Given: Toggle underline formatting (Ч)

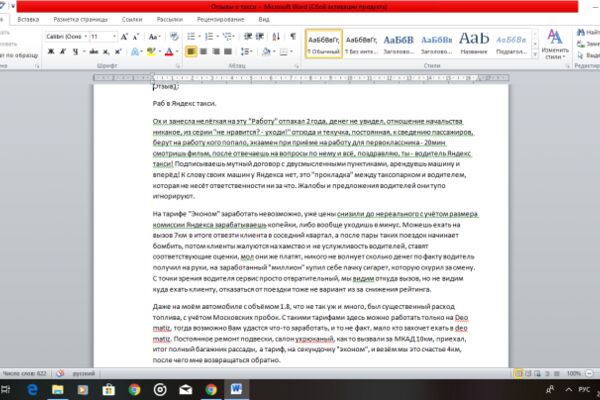Looking at the screenshot, I should 75,51.
